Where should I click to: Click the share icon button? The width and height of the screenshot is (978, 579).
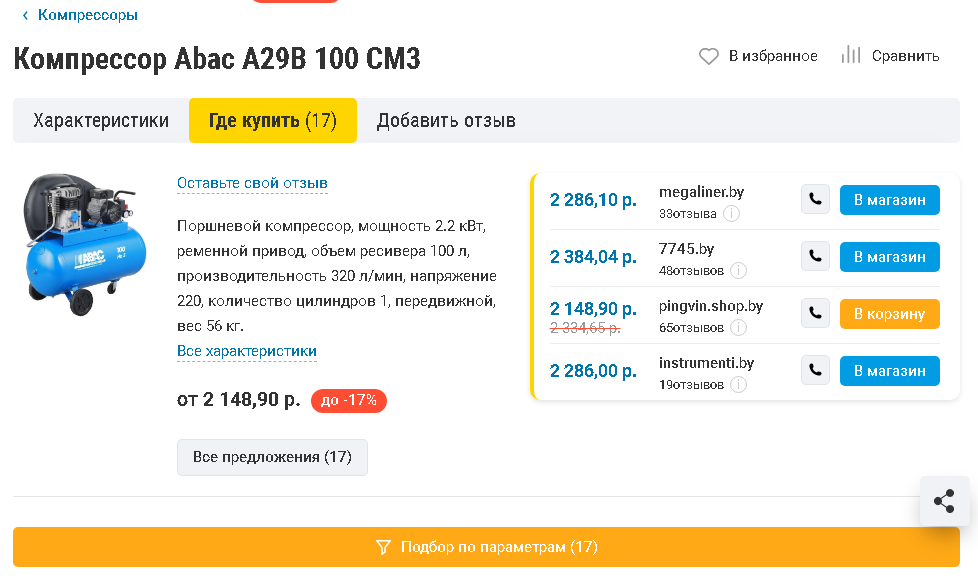coord(944,501)
